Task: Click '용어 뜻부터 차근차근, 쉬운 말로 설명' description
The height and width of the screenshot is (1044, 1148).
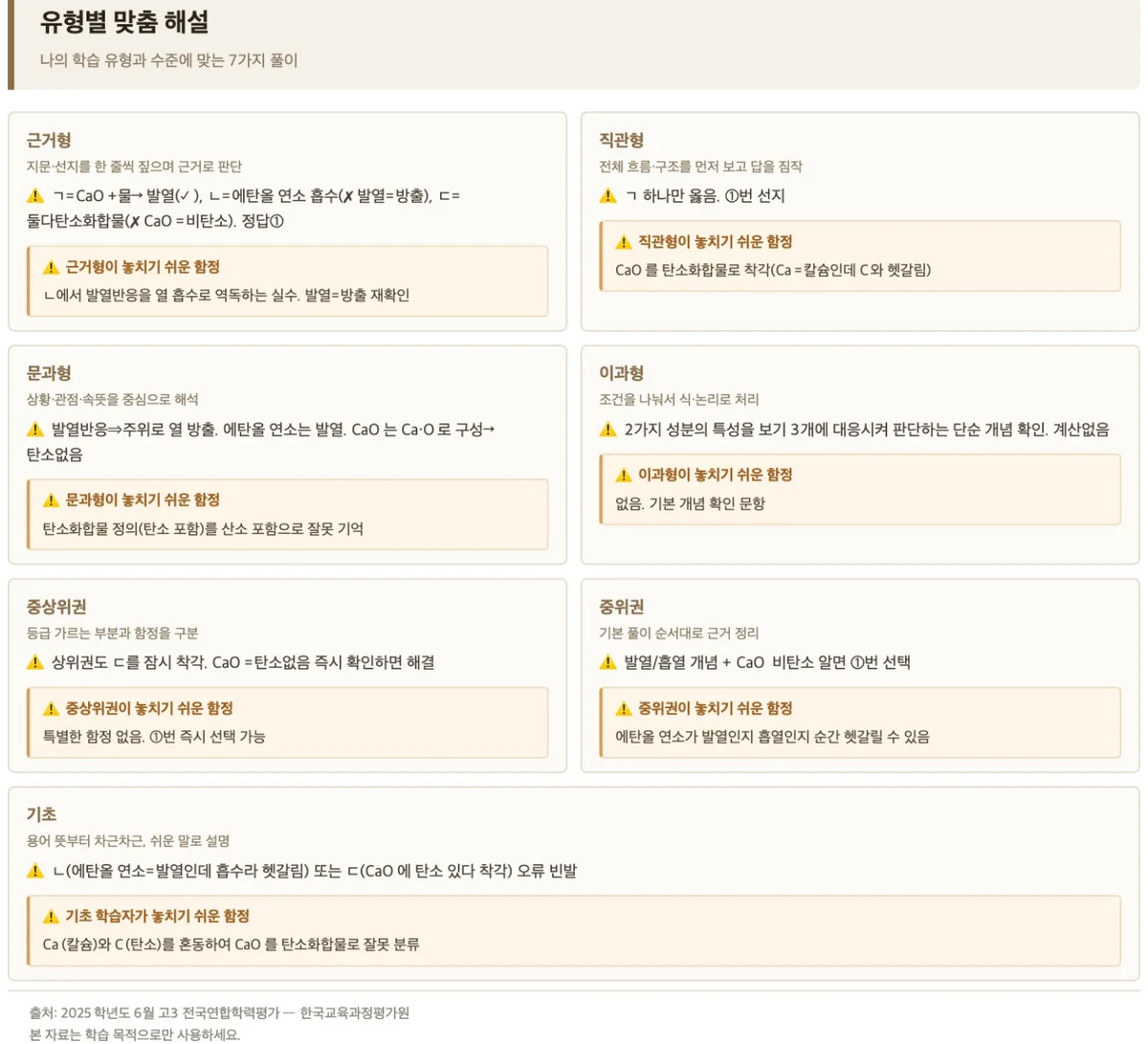Action: 128,840
